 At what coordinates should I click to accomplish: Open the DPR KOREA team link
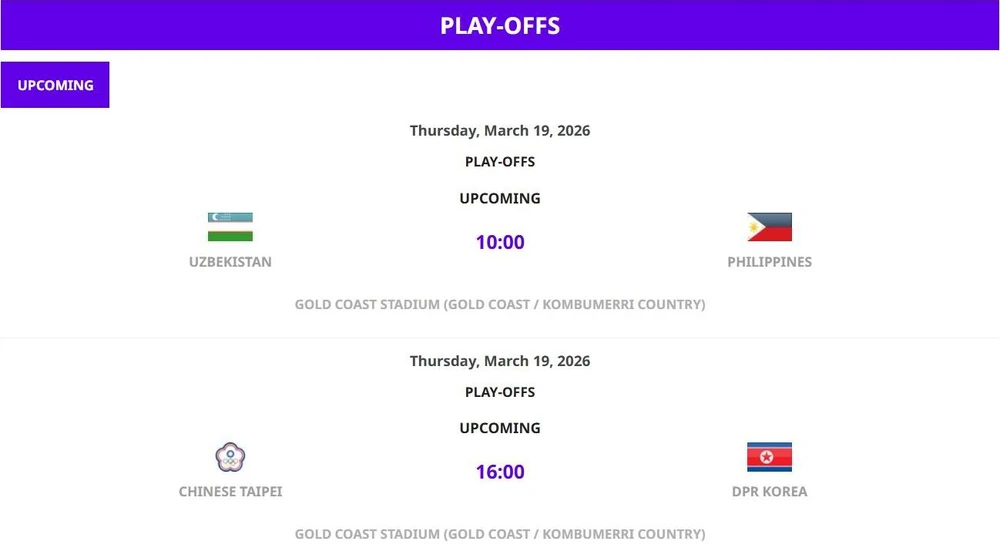769,492
